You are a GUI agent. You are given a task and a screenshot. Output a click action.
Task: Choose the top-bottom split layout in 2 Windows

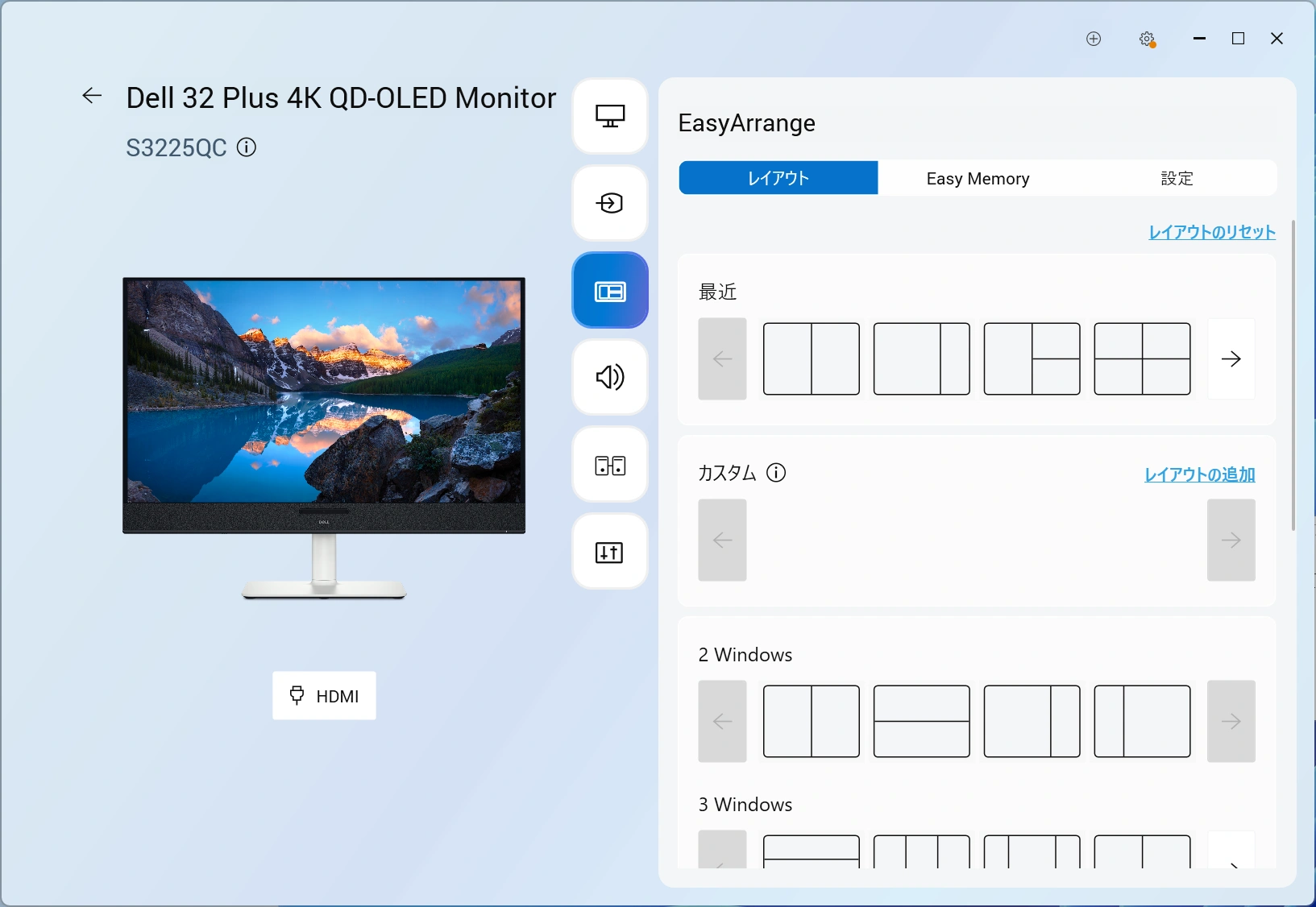(x=921, y=722)
